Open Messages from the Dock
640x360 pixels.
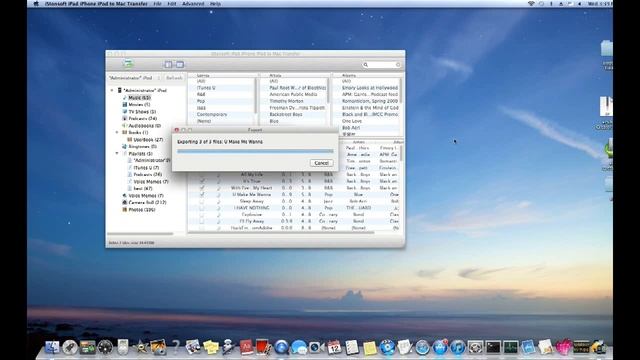299,347
